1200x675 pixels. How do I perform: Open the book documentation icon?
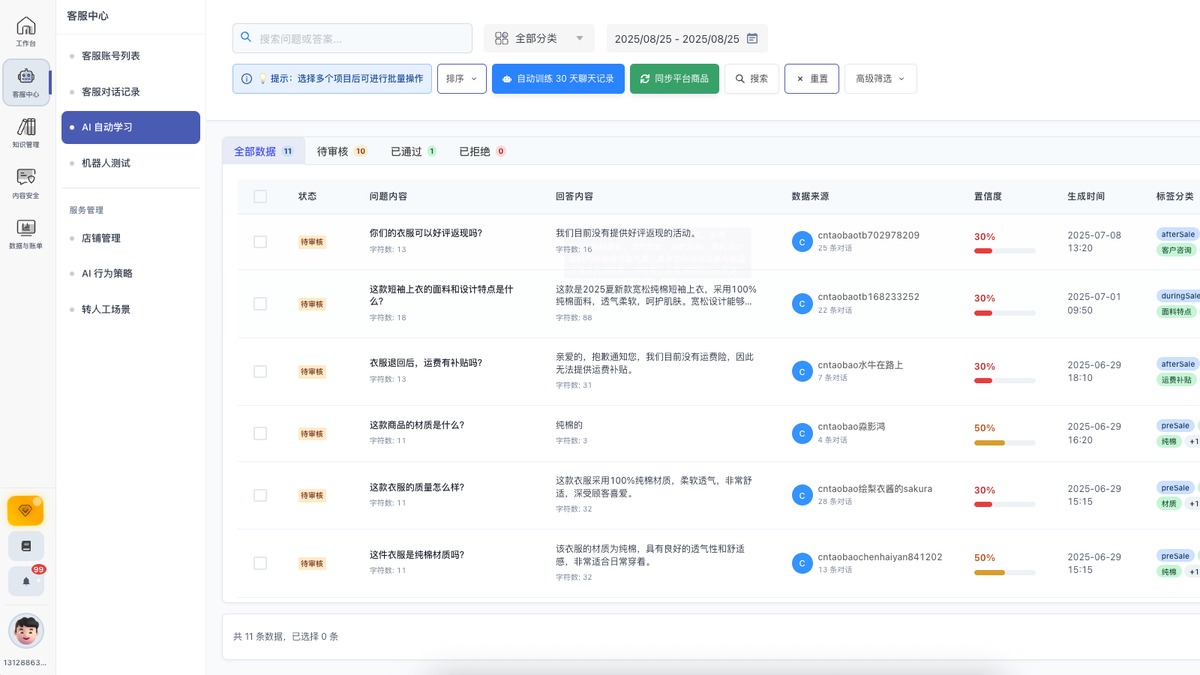26,546
